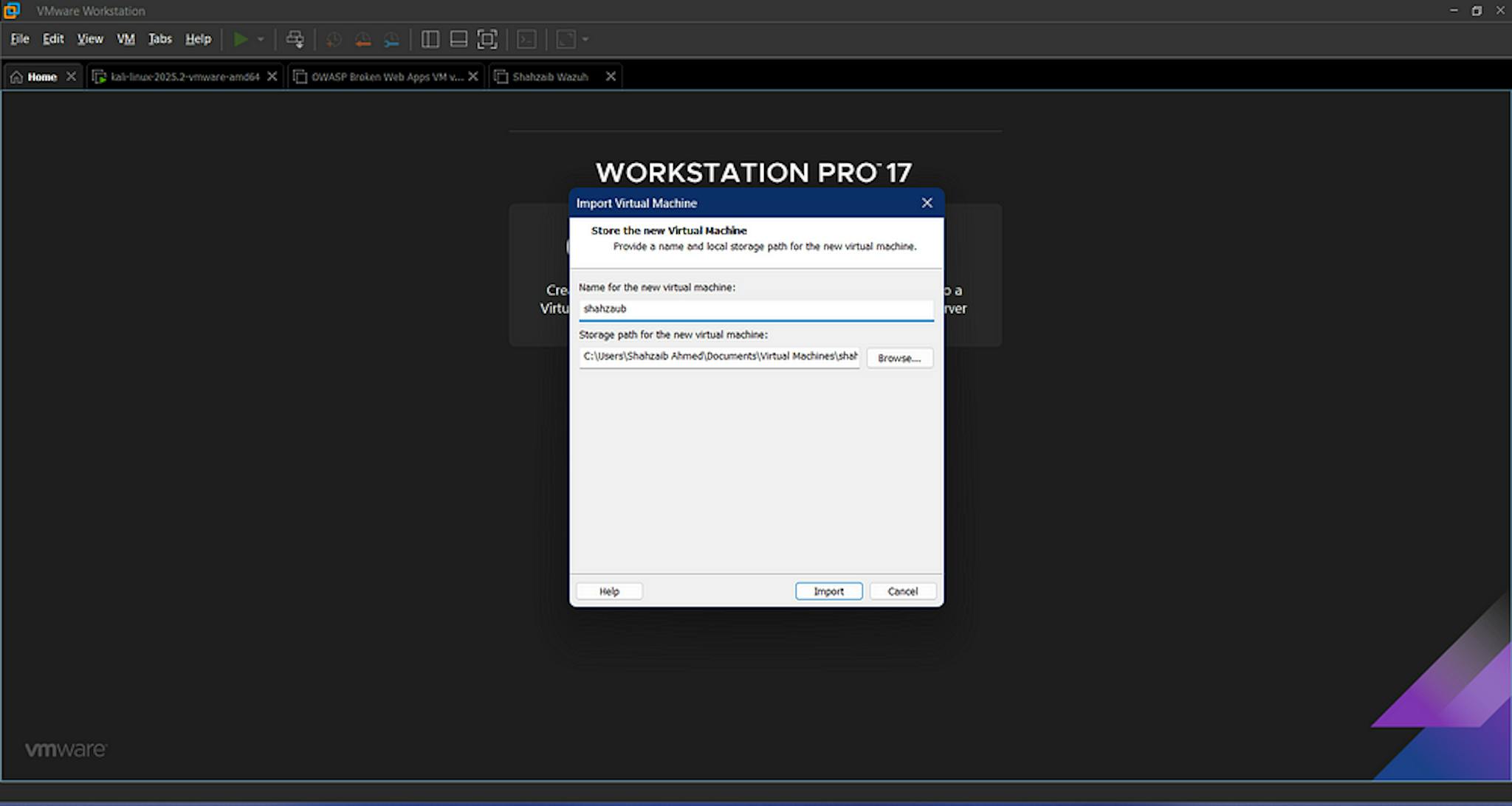The image size is (1512, 806).
Task: Click the stretch guest display icon
Action: click(x=566, y=39)
